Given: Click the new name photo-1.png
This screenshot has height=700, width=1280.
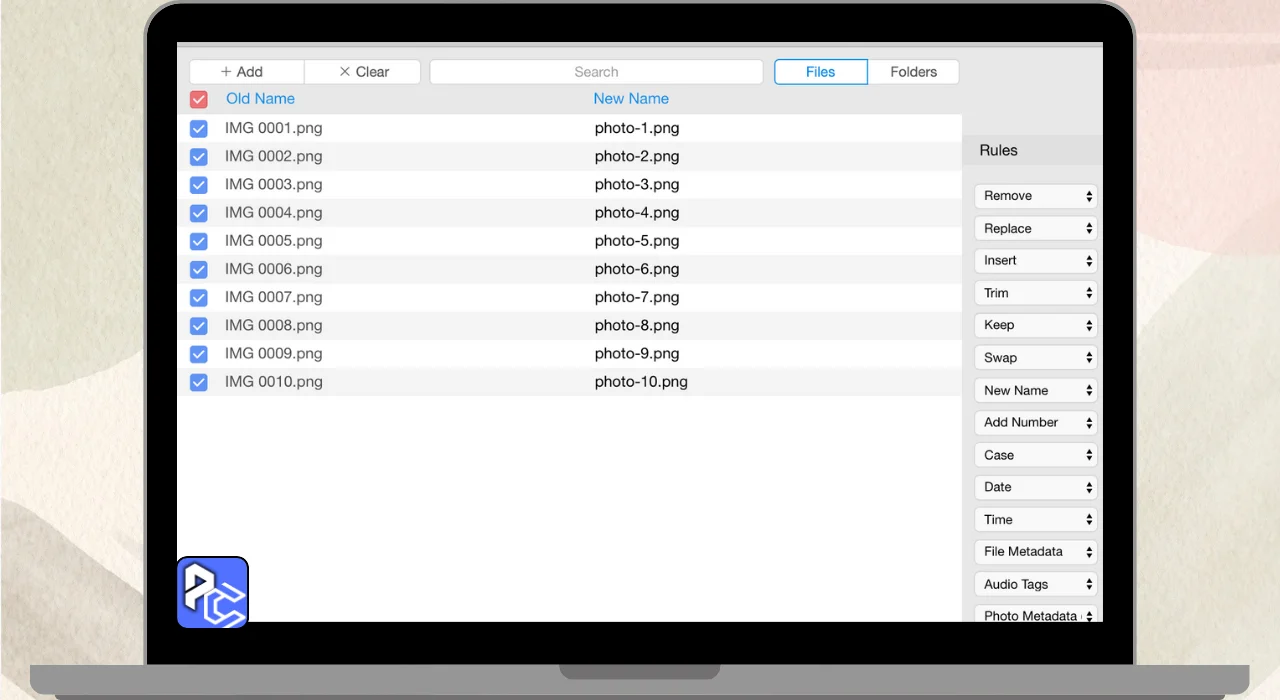Looking at the screenshot, I should point(637,128).
